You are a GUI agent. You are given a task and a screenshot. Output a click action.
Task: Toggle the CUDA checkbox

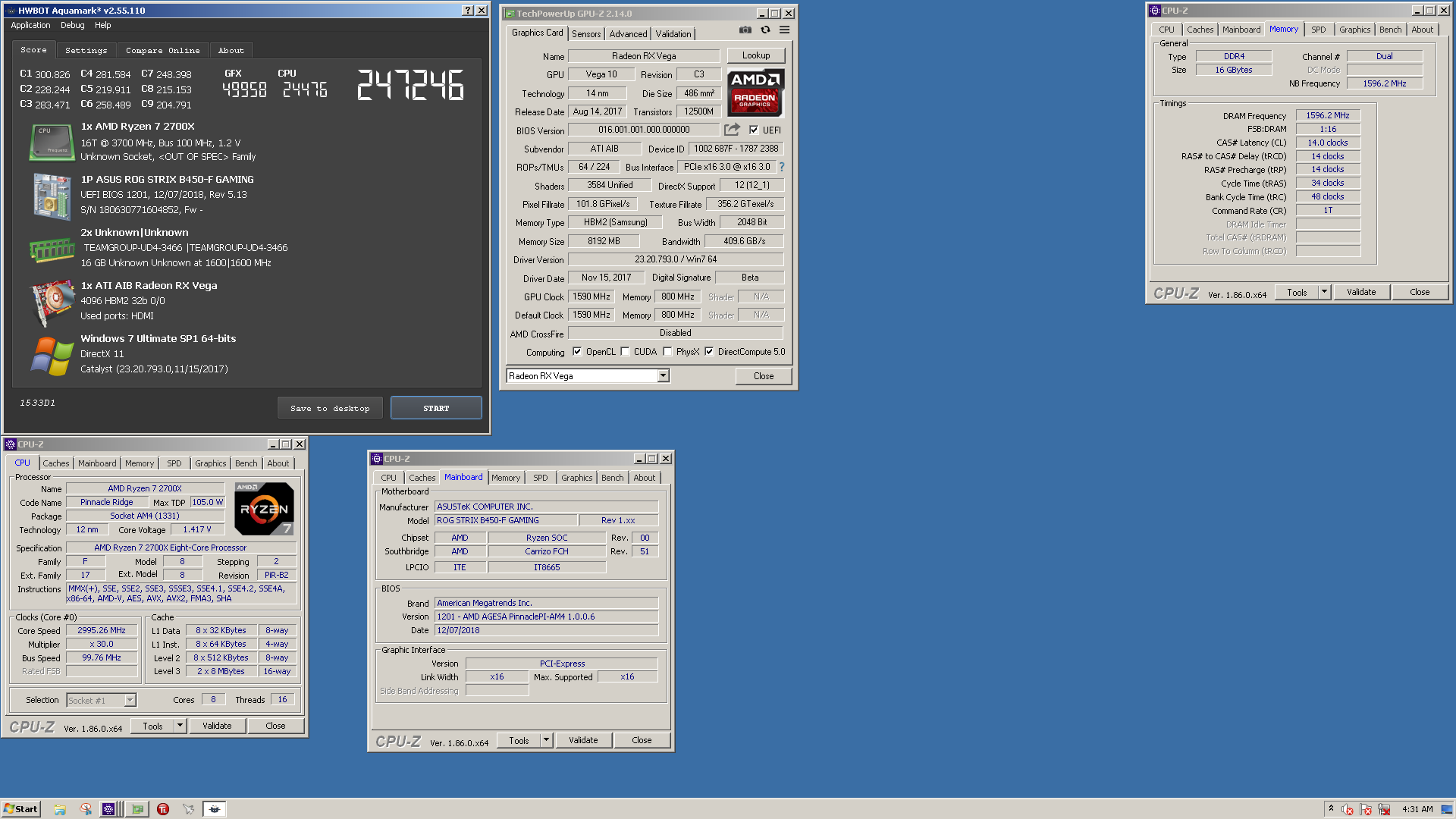(x=625, y=352)
